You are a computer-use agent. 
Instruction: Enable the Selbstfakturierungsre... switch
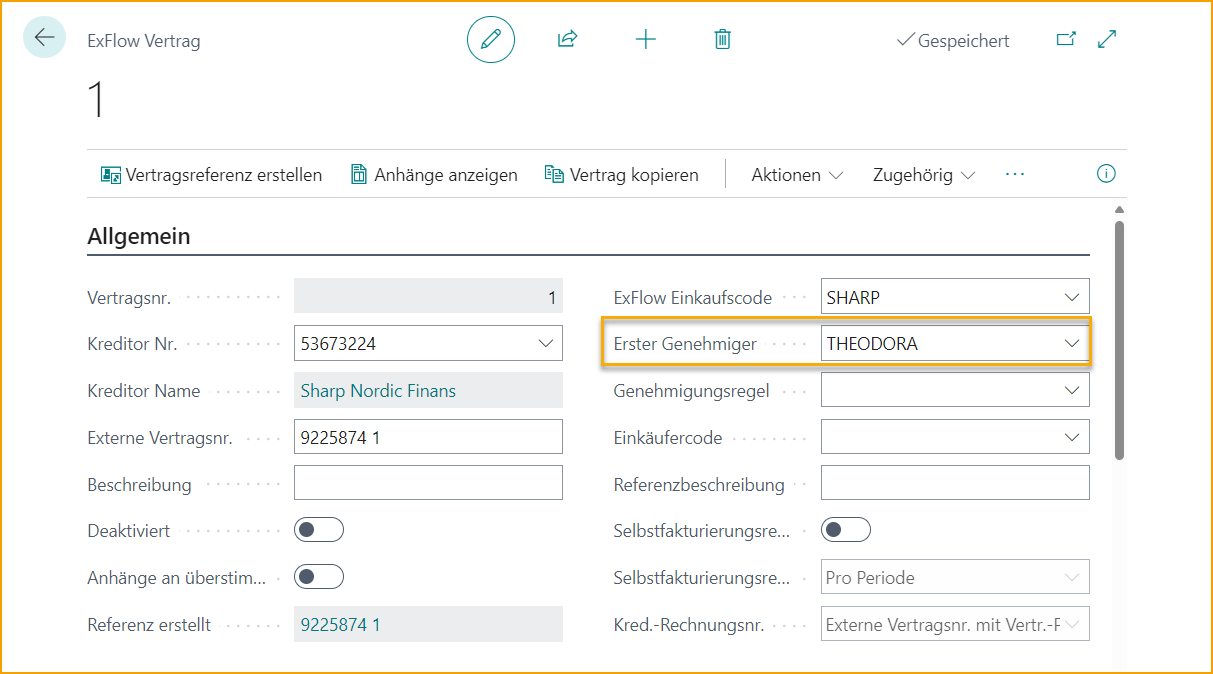tap(845, 529)
